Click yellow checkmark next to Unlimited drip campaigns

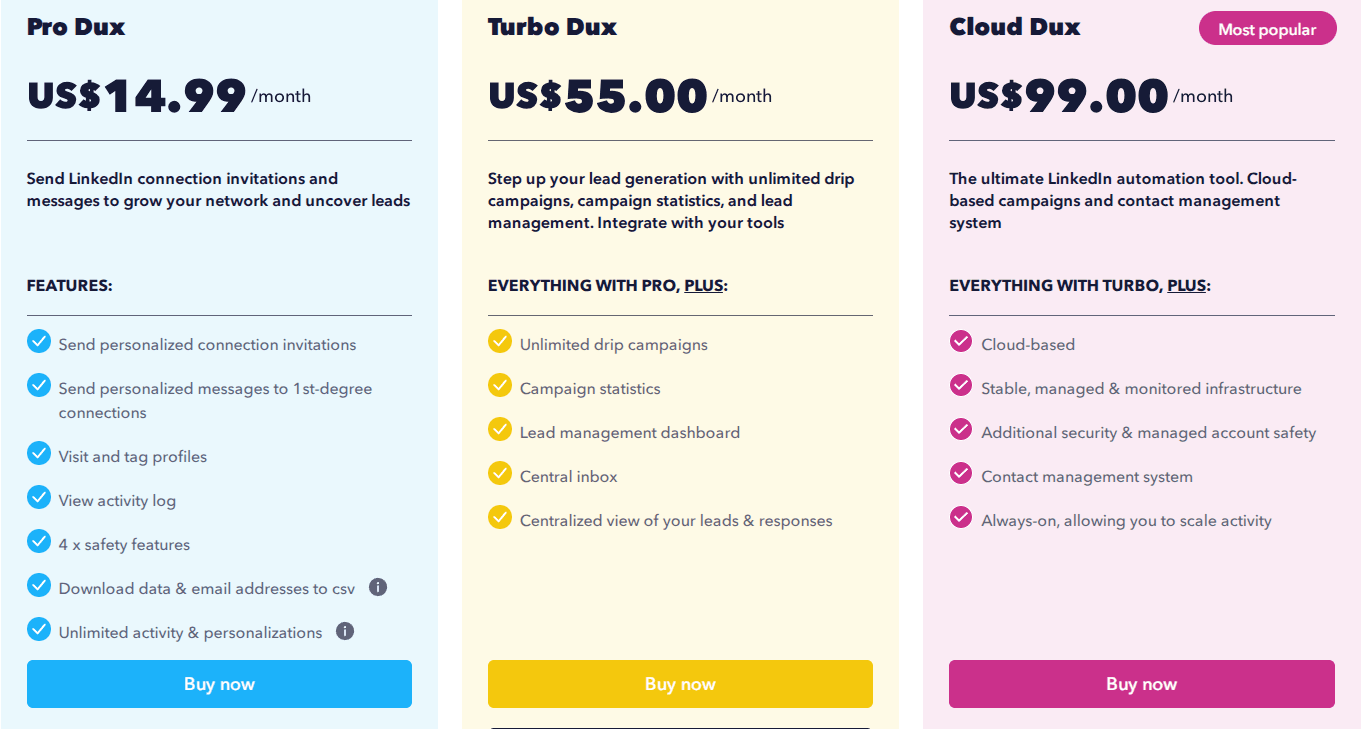pyautogui.click(x=500, y=342)
